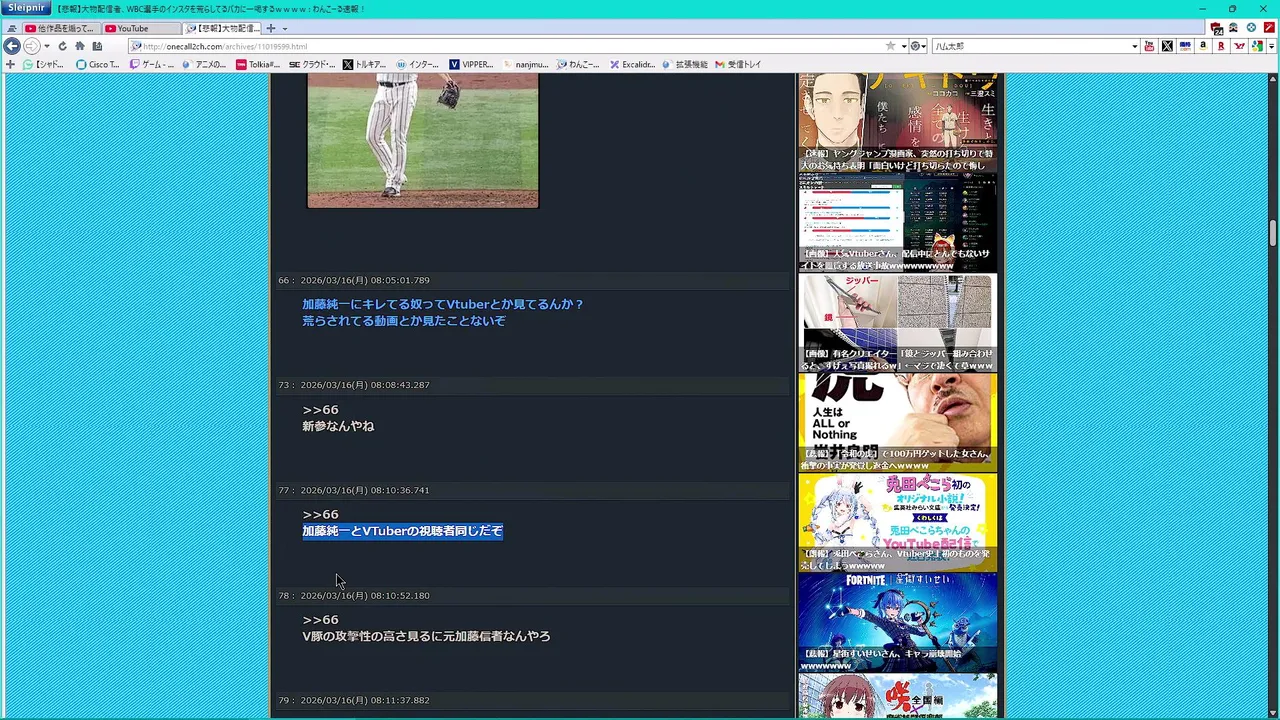Image resolution: width=1280 pixels, height=720 pixels.
Task: Open the インター bookmark
Action: pyautogui.click(x=417, y=64)
